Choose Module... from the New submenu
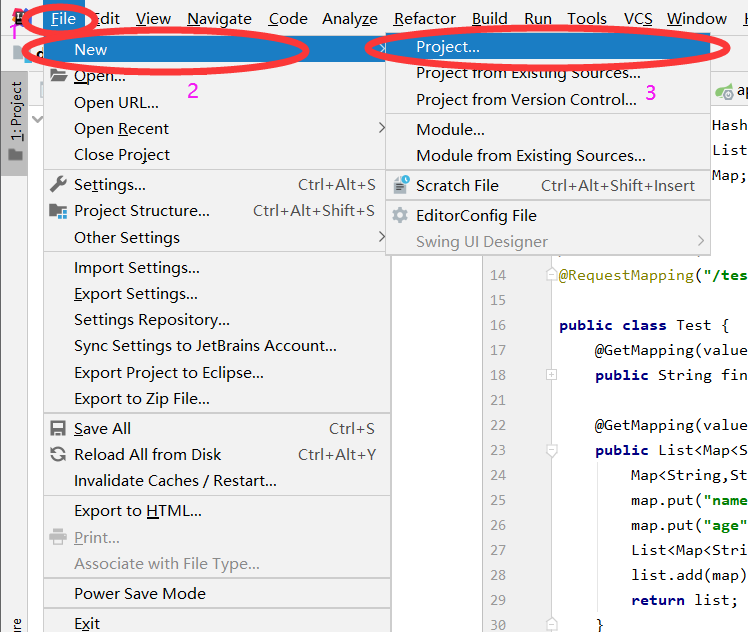 pyautogui.click(x=548, y=129)
